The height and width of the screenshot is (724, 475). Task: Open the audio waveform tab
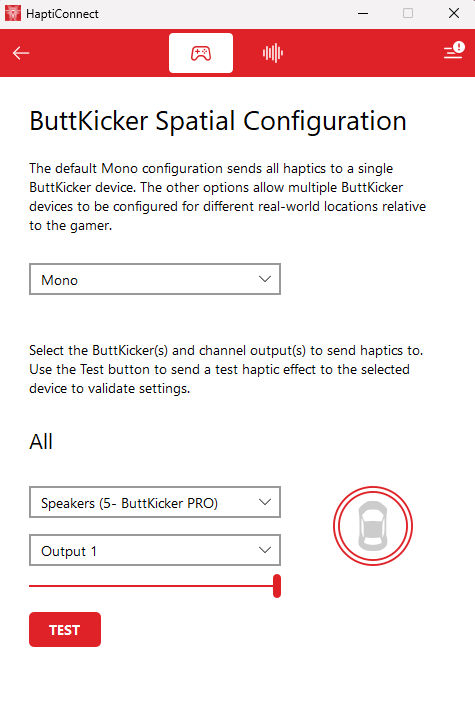[x=273, y=53]
